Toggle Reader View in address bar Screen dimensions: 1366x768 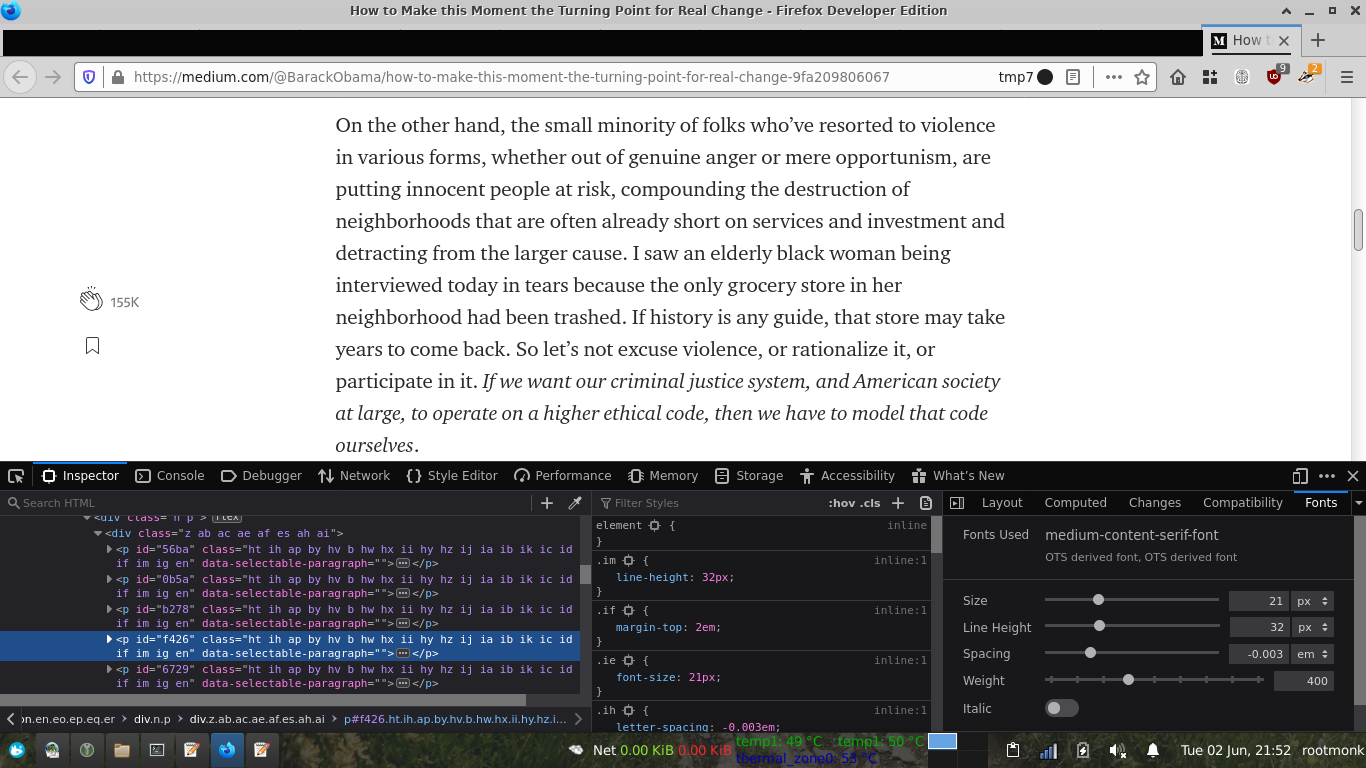tap(1073, 77)
